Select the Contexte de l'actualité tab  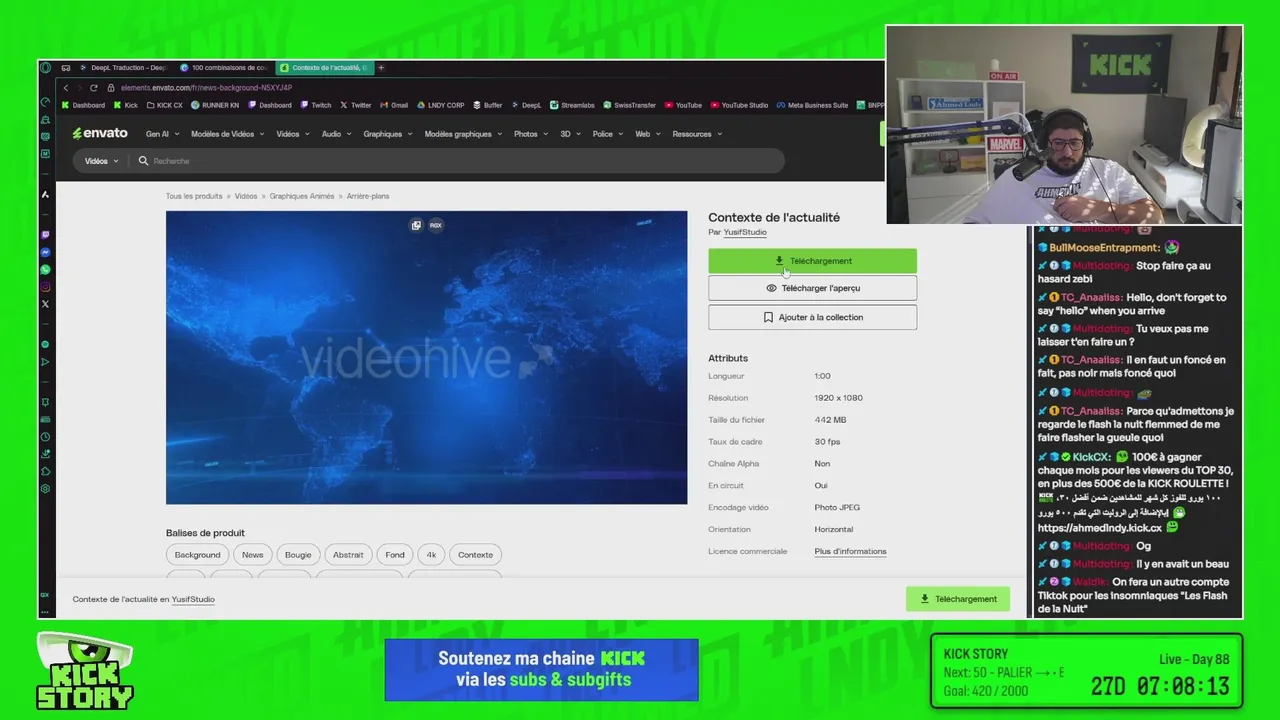click(324, 68)
